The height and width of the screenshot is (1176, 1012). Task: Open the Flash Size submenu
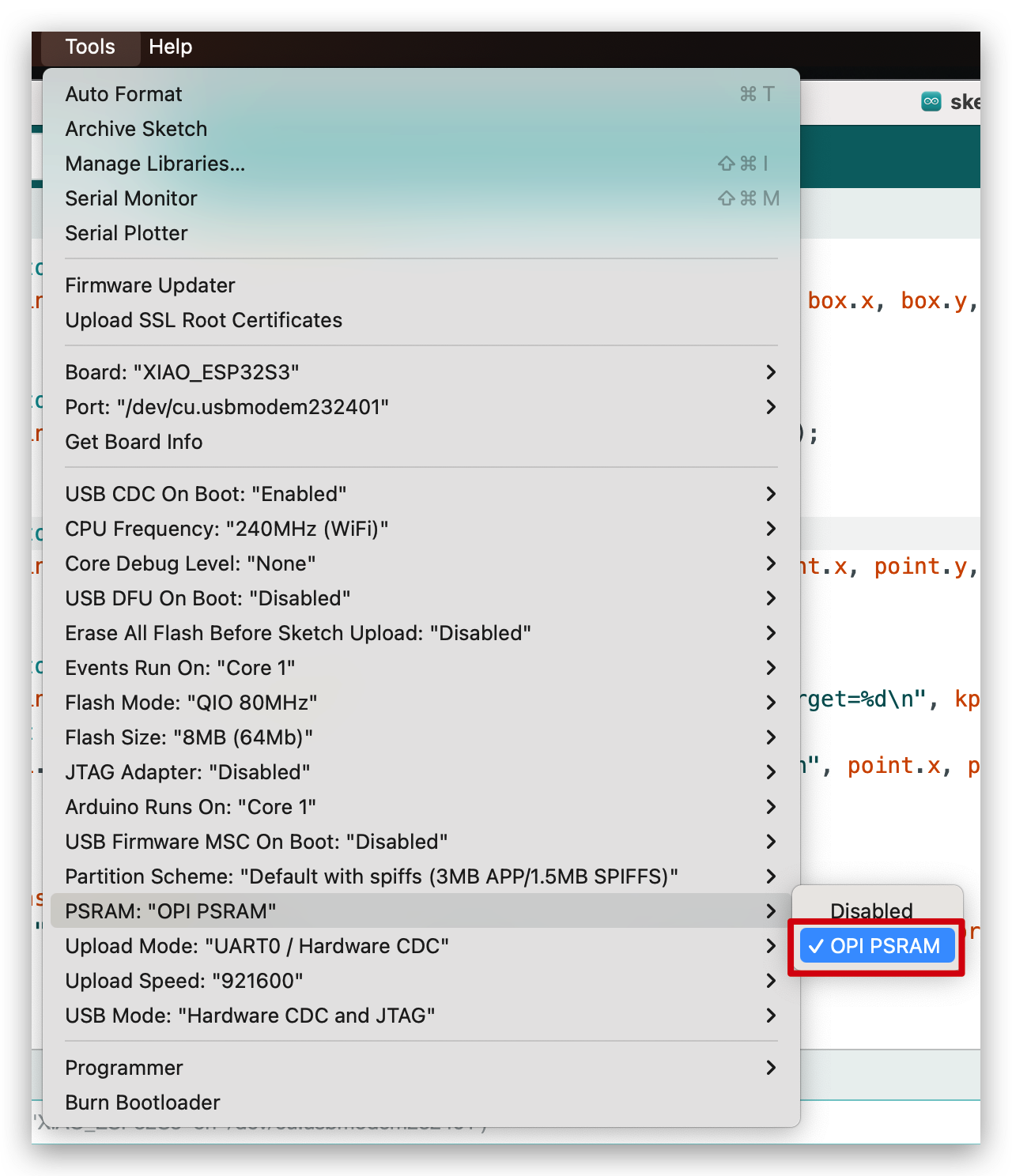[x=421, y=737]
